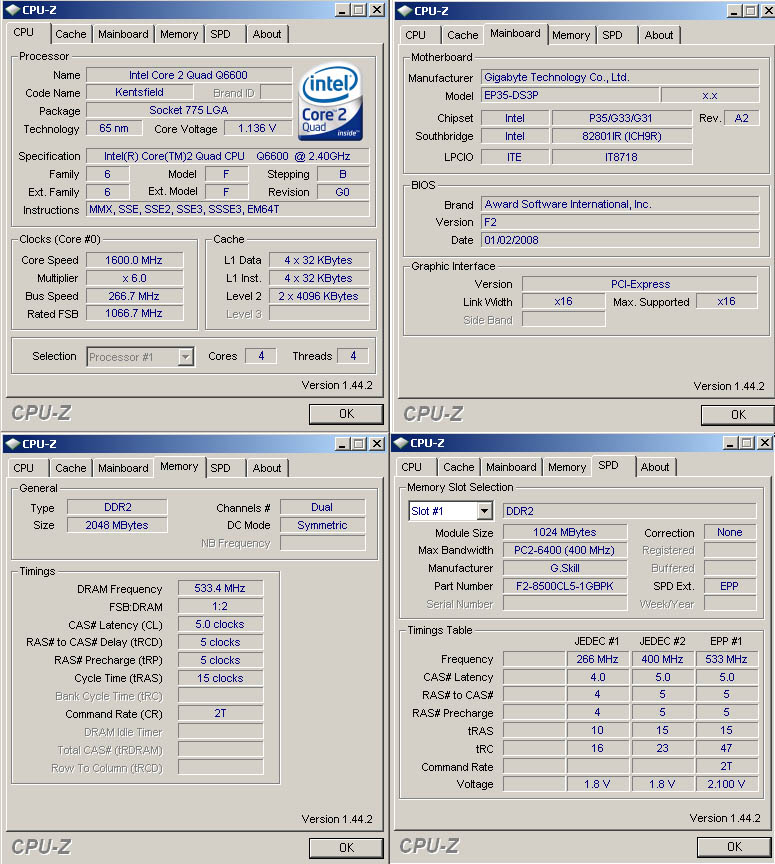Choose CPU tab in the SPD window

point(411,467)
